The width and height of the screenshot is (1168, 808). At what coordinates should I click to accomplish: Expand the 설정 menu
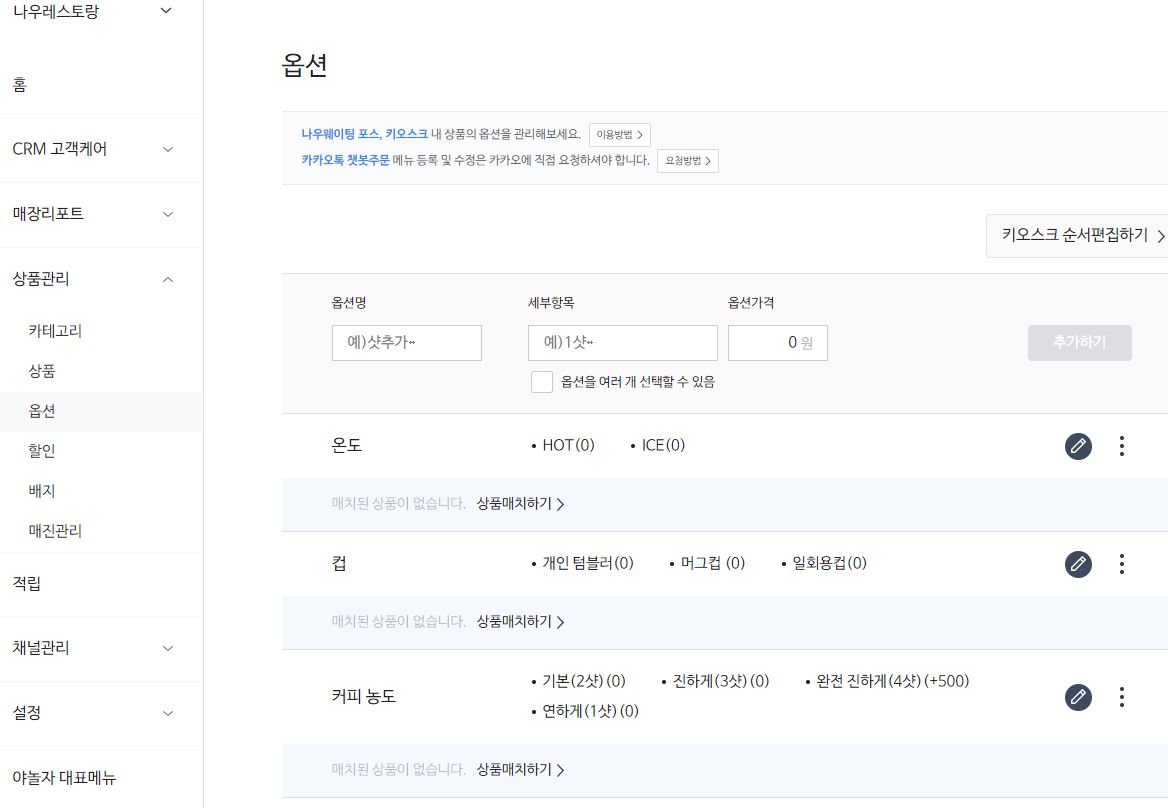[168, 713]
